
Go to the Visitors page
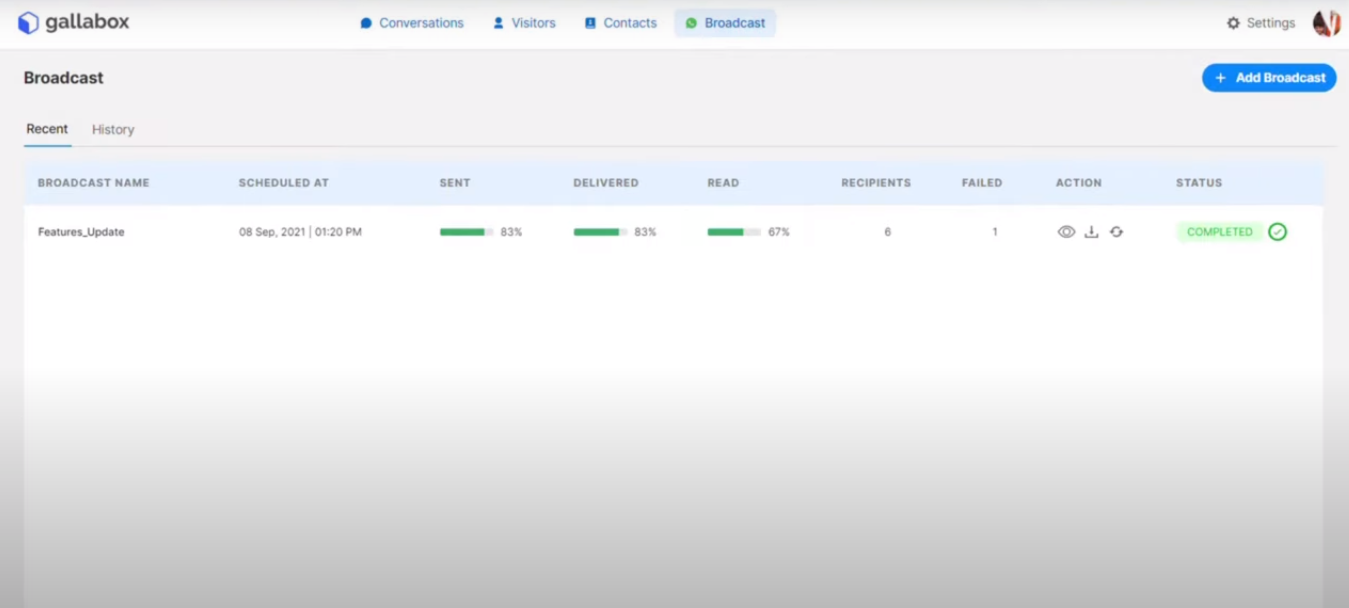[524, 23]
